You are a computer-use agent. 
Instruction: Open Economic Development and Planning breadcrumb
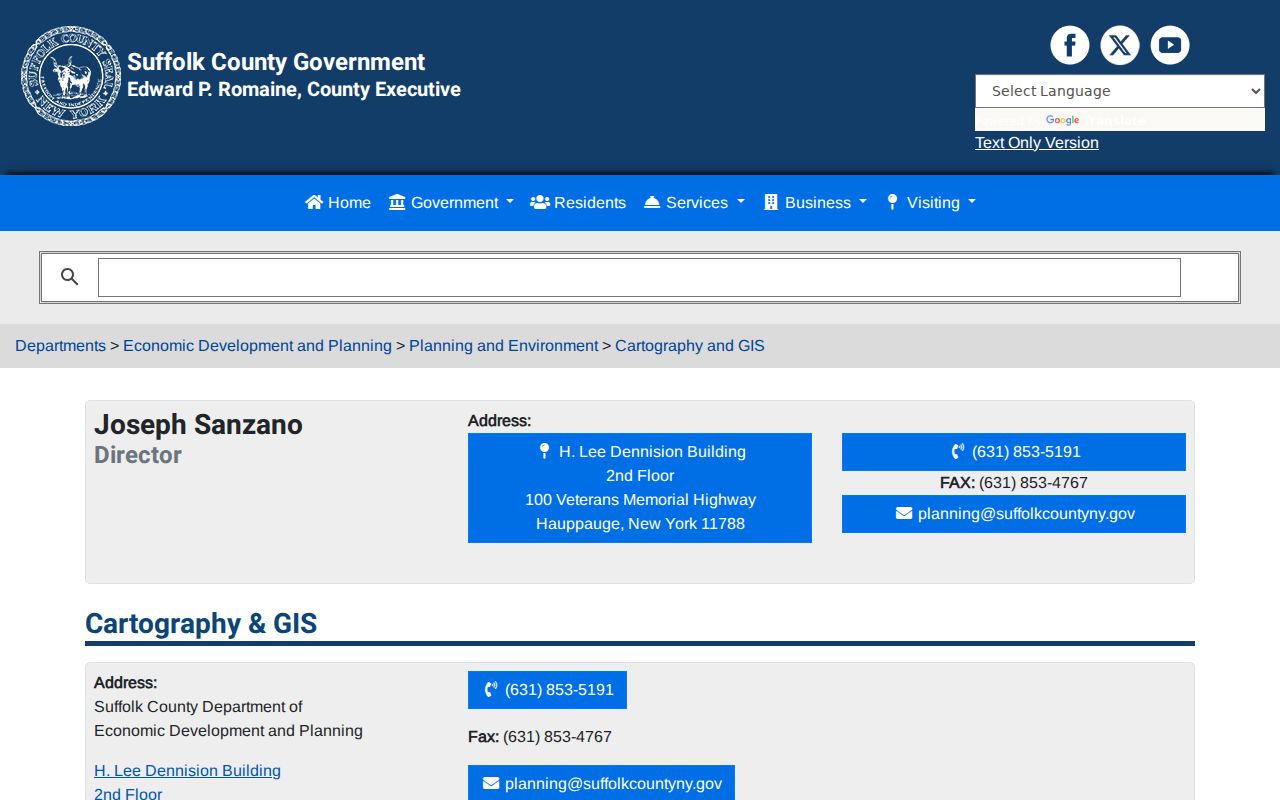[x=257, y=346]
